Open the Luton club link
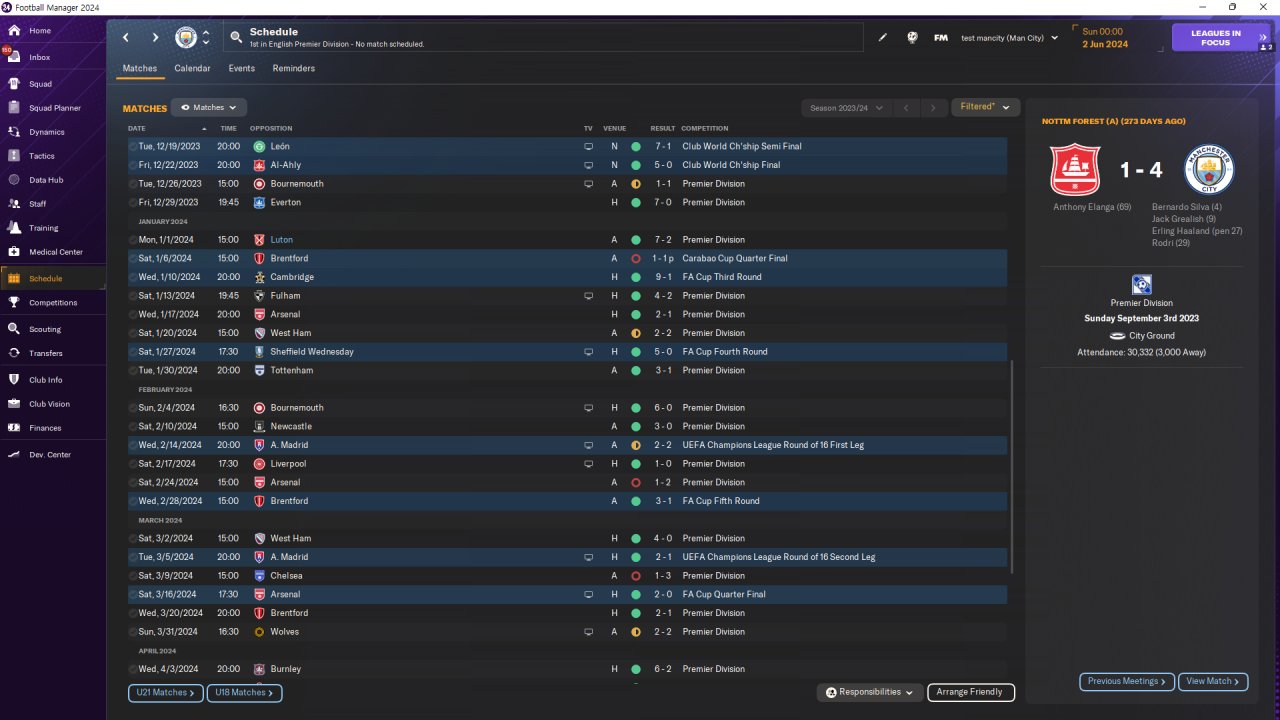This screenshot has width=1280, height=720. click(282, 240)
